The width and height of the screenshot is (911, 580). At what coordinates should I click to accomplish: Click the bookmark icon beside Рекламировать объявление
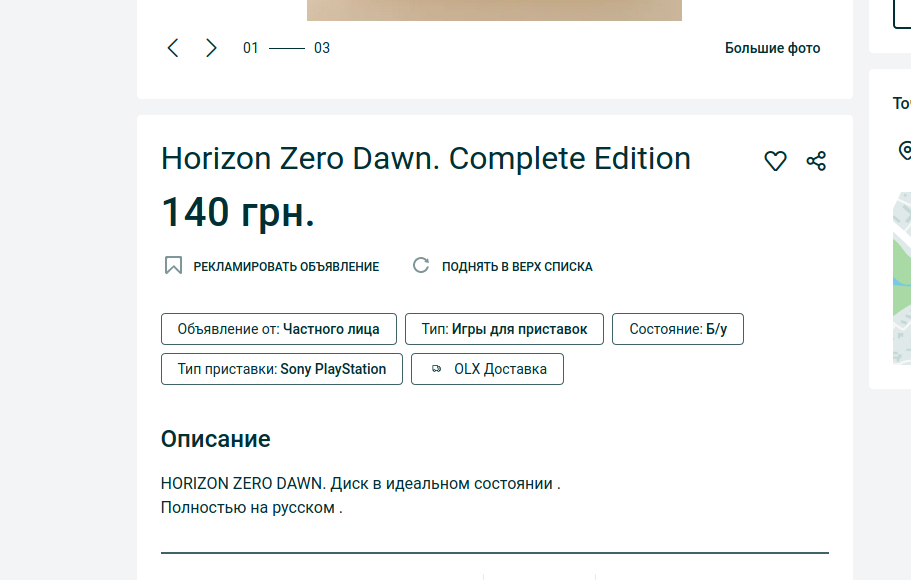coord(173,266)
